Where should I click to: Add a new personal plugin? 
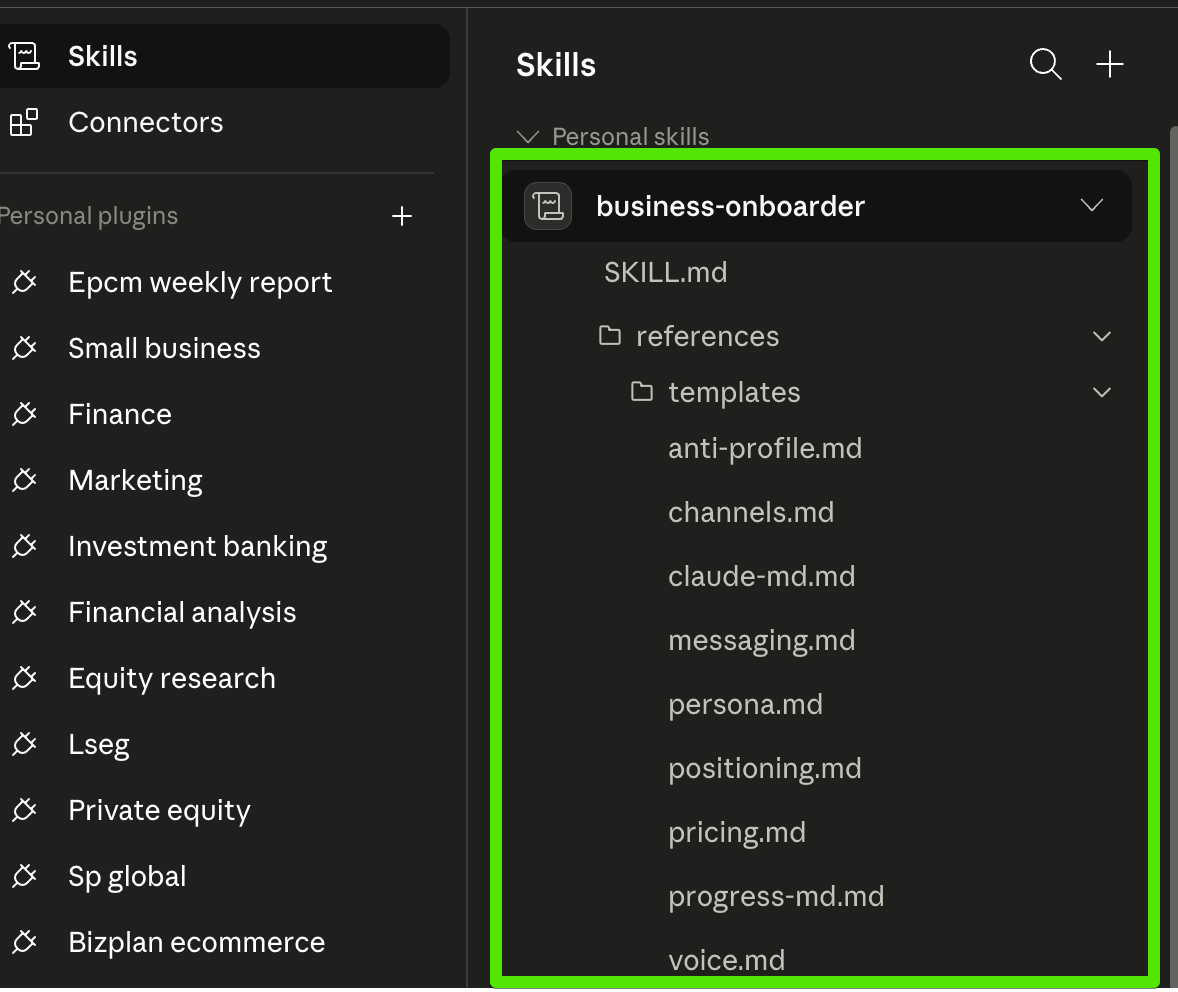[x=402, y=216]
